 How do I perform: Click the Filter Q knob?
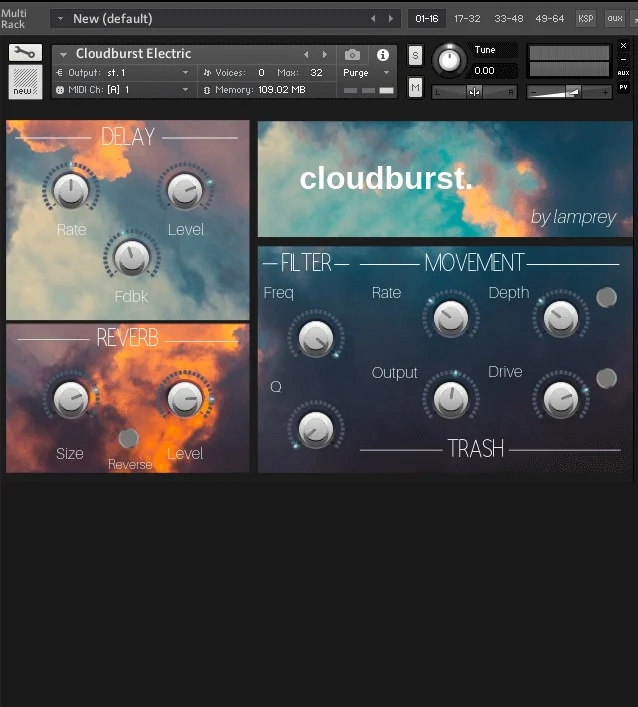[x=316, y=429]
